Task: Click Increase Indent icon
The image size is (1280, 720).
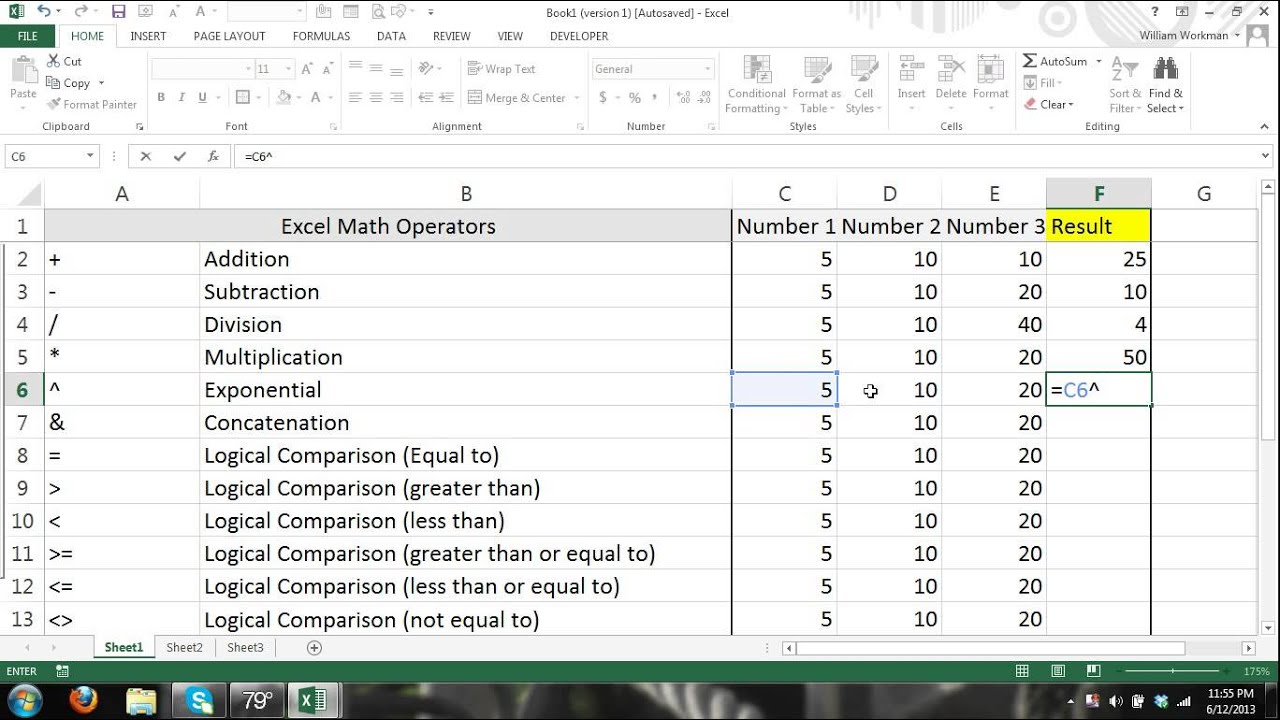Action: coord(446,98)
